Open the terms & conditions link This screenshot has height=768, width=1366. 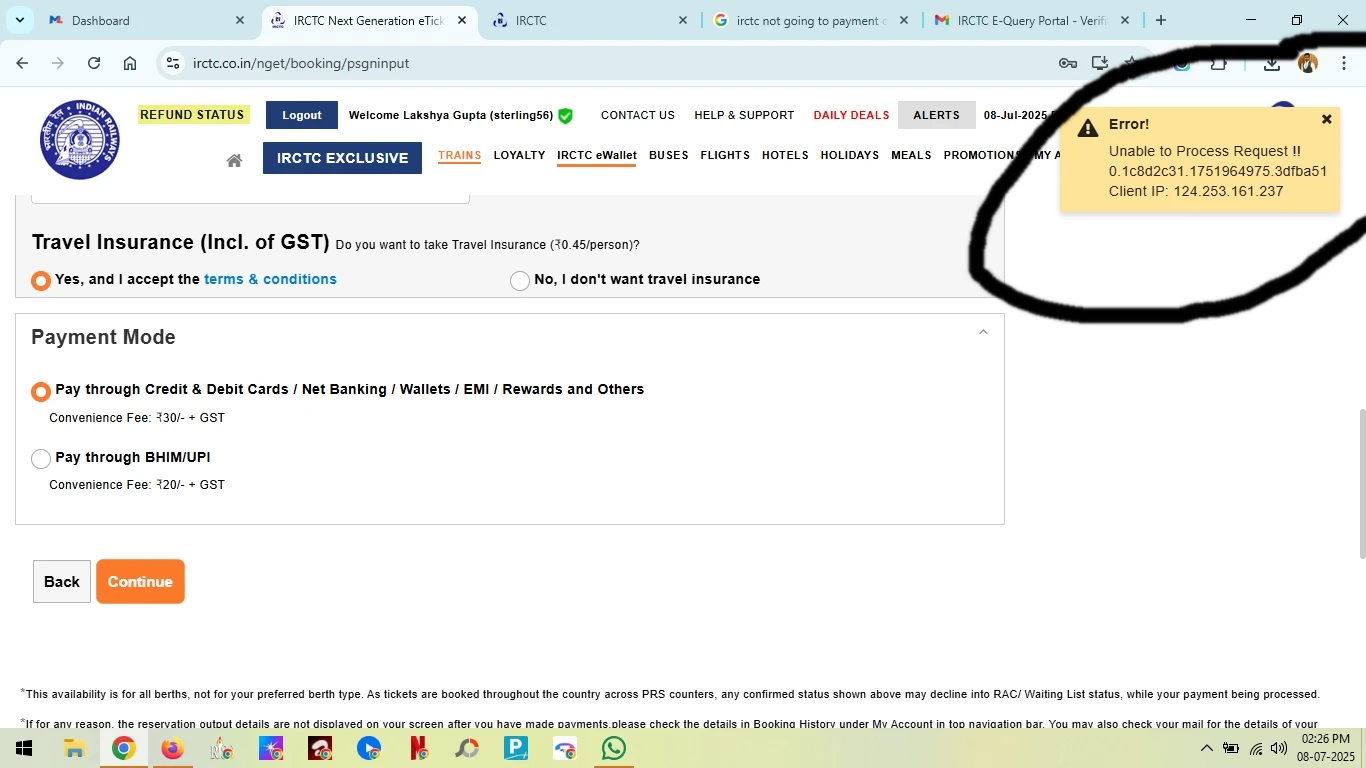pos(270,279)
